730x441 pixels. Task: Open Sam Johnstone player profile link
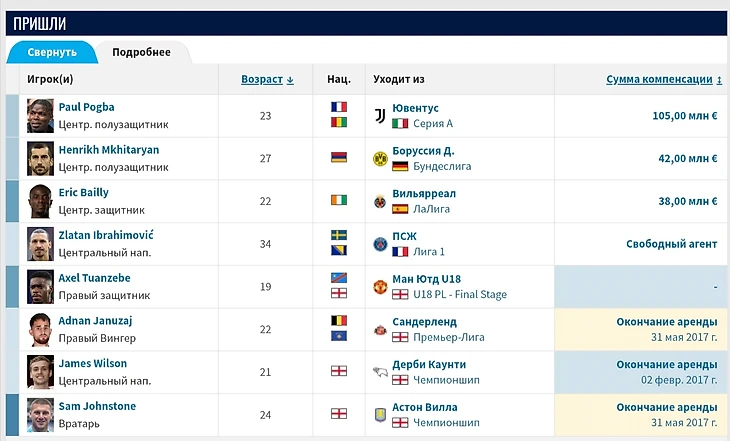pos(97,406)
